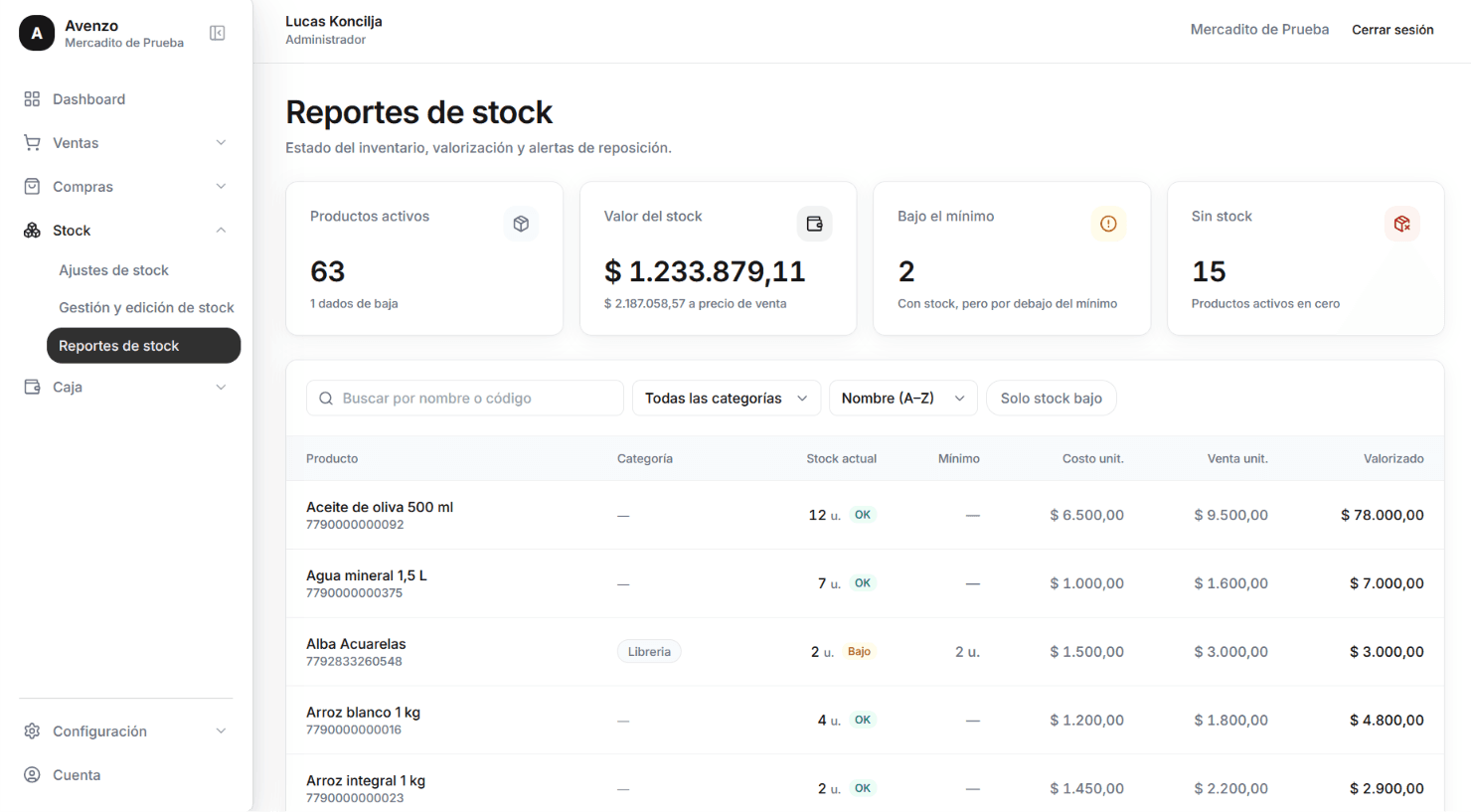1471x812 pixels.
Task: Click the Configuración gear icon
Action: click(x=32, y=731)
